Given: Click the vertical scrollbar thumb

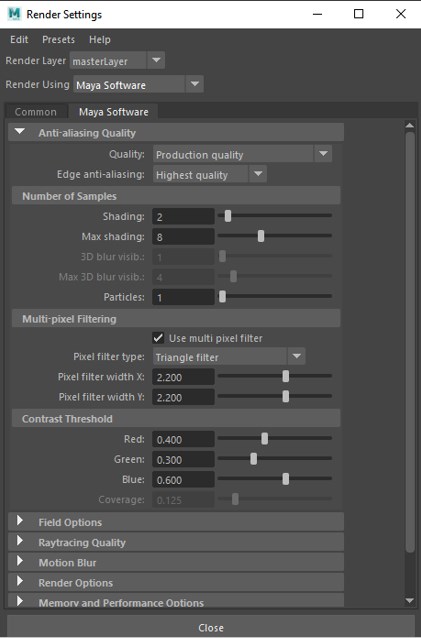Looking at the screenshot, I should (x=410, y=342).
